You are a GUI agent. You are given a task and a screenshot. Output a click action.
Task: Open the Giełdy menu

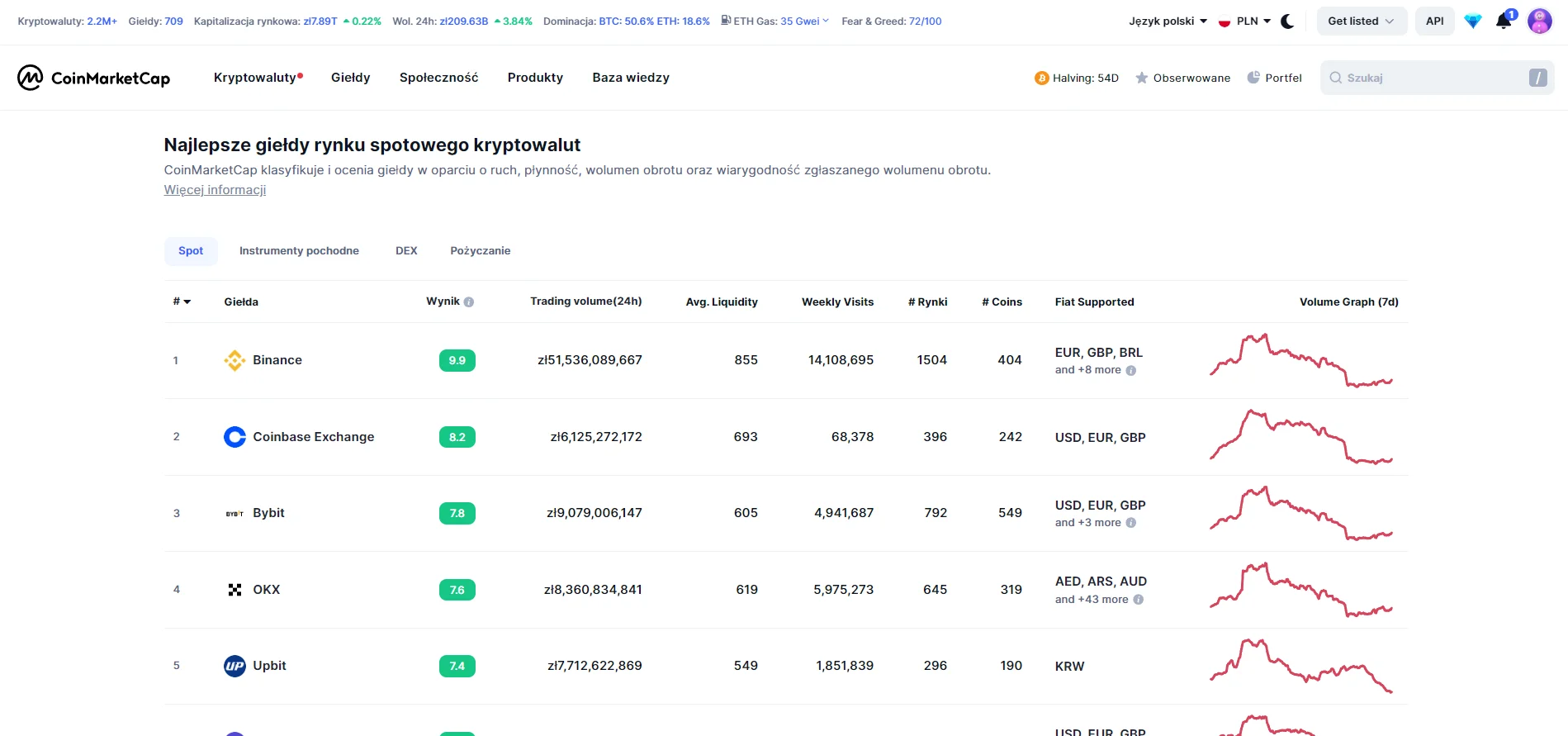(x=351, y=78)
